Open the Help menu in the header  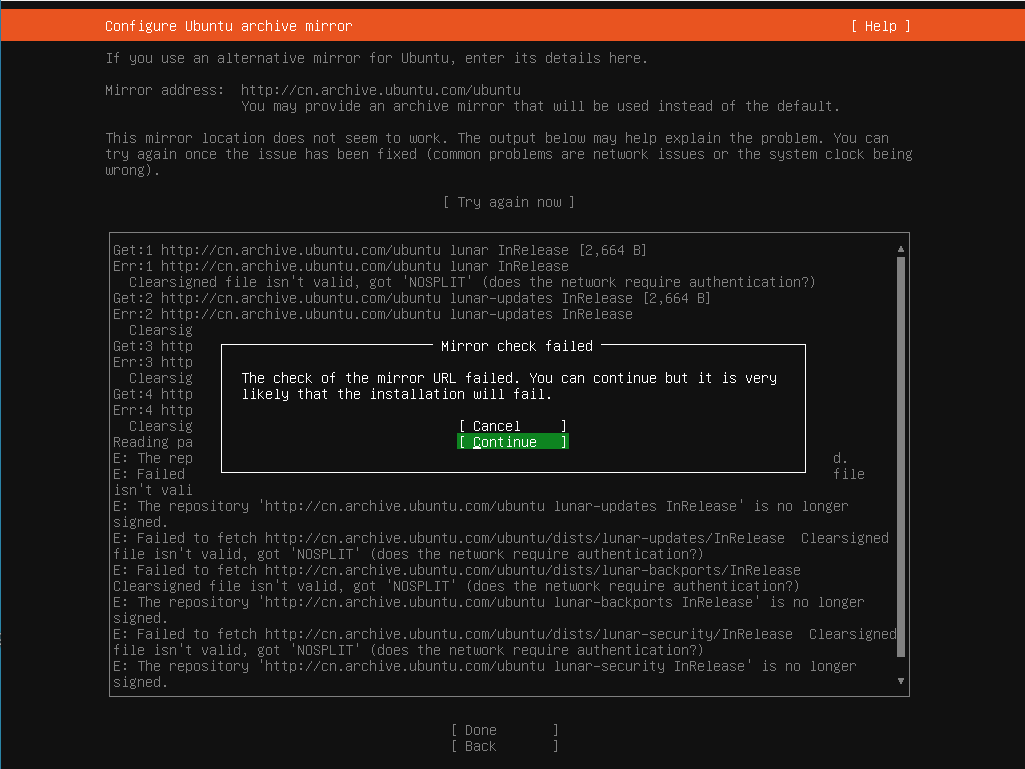pyautogui.click(x=881, y=26)
